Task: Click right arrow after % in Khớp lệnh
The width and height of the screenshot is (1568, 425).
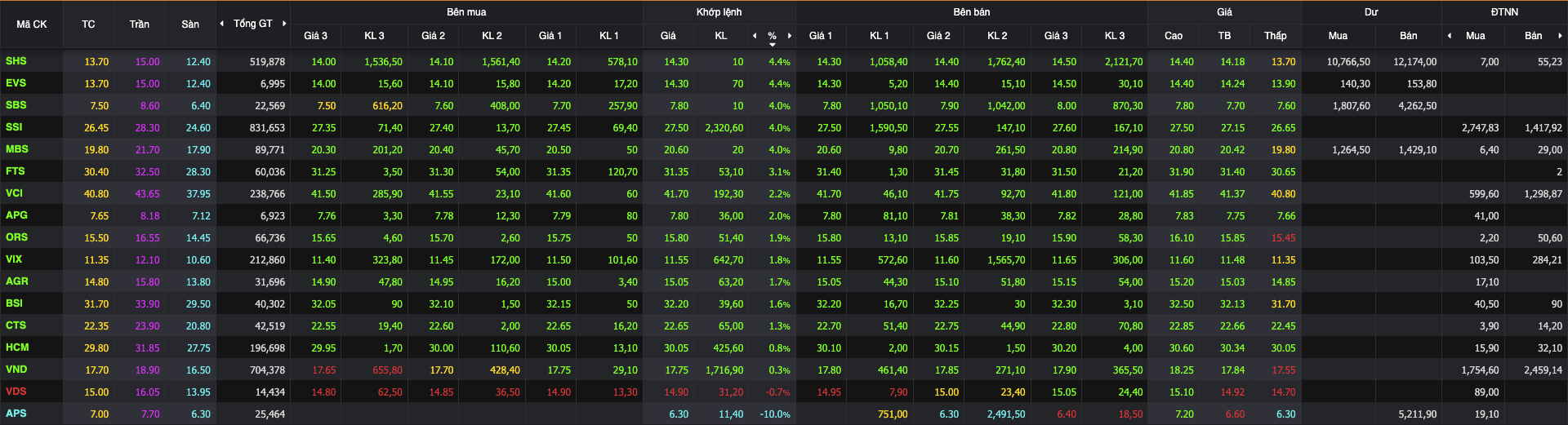Action: pos(790,36)
